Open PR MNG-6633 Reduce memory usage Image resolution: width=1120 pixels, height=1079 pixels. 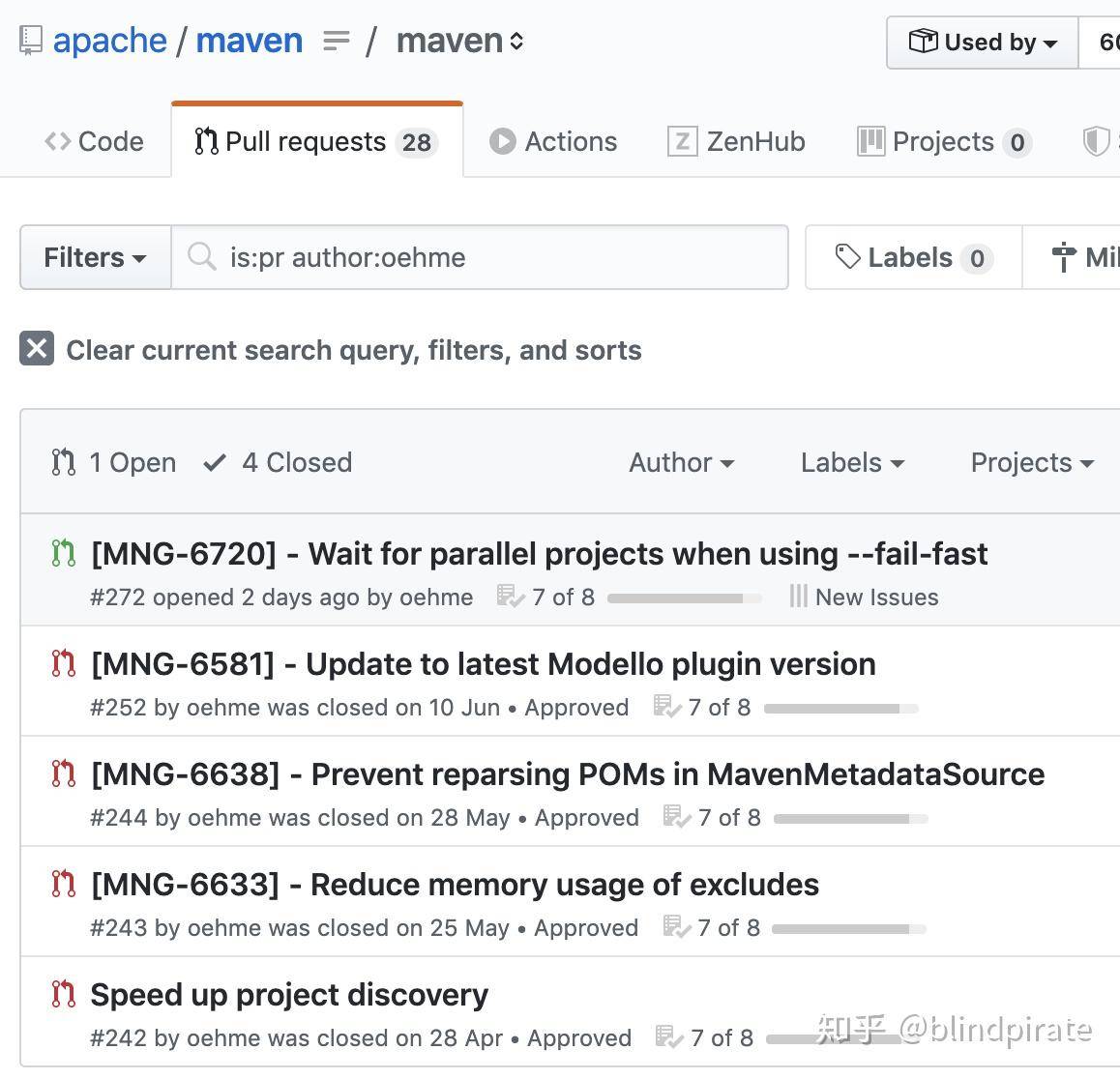[455, 885]
